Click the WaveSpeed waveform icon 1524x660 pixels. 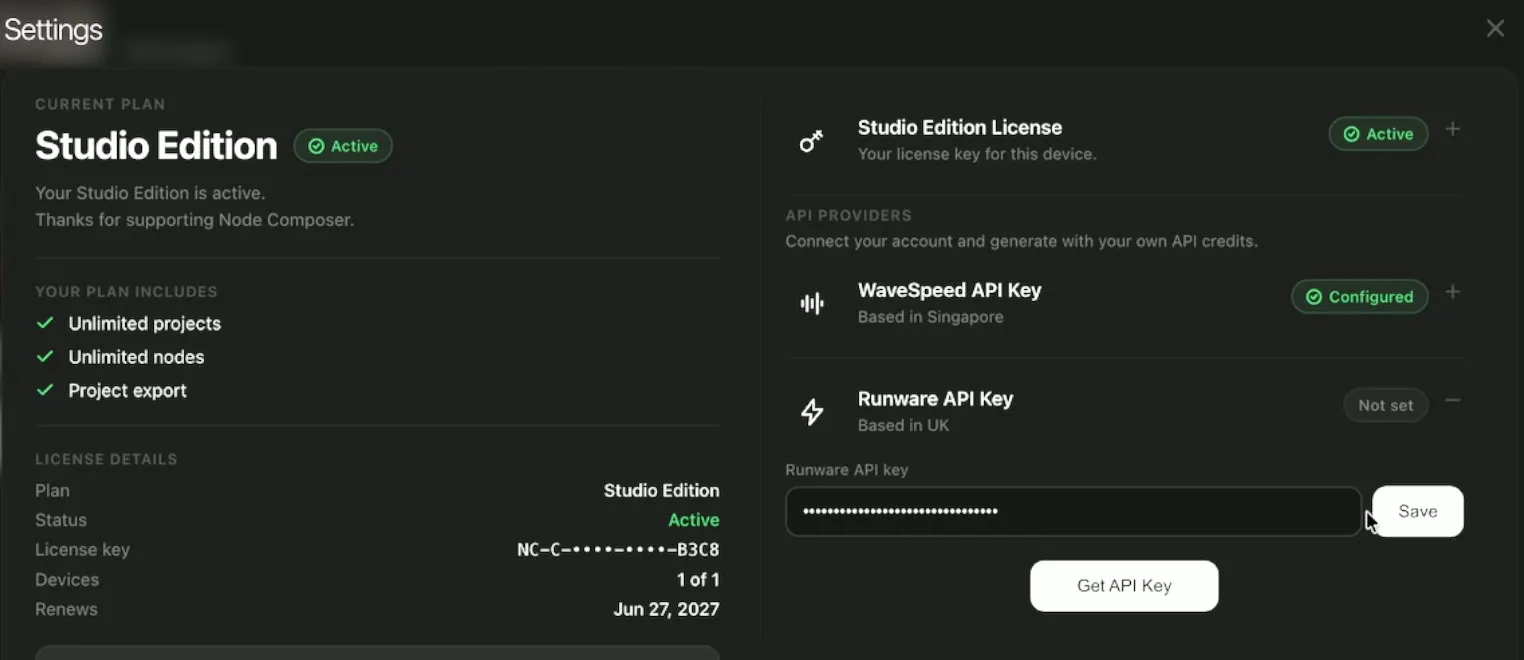[812, 304]
